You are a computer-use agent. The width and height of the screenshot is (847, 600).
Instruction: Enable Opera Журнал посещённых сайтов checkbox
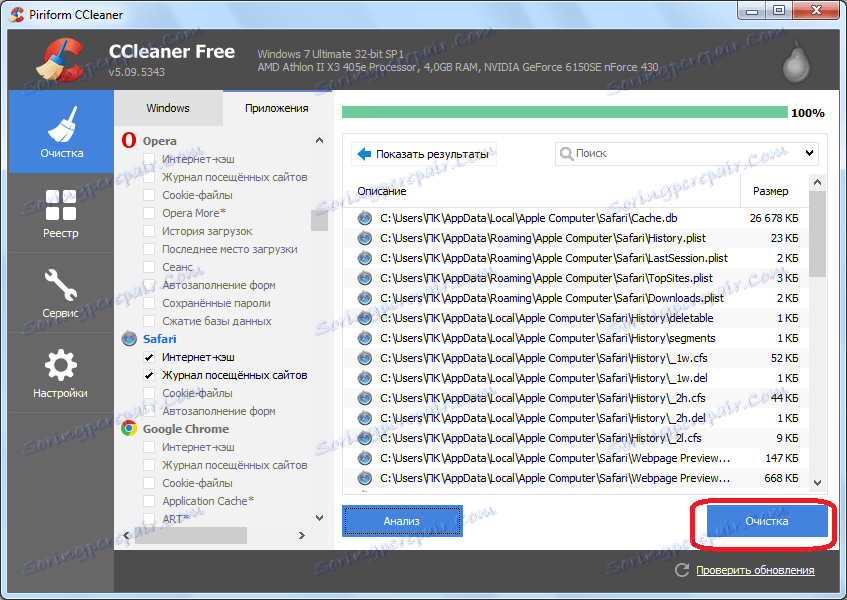tap(149, 177)
